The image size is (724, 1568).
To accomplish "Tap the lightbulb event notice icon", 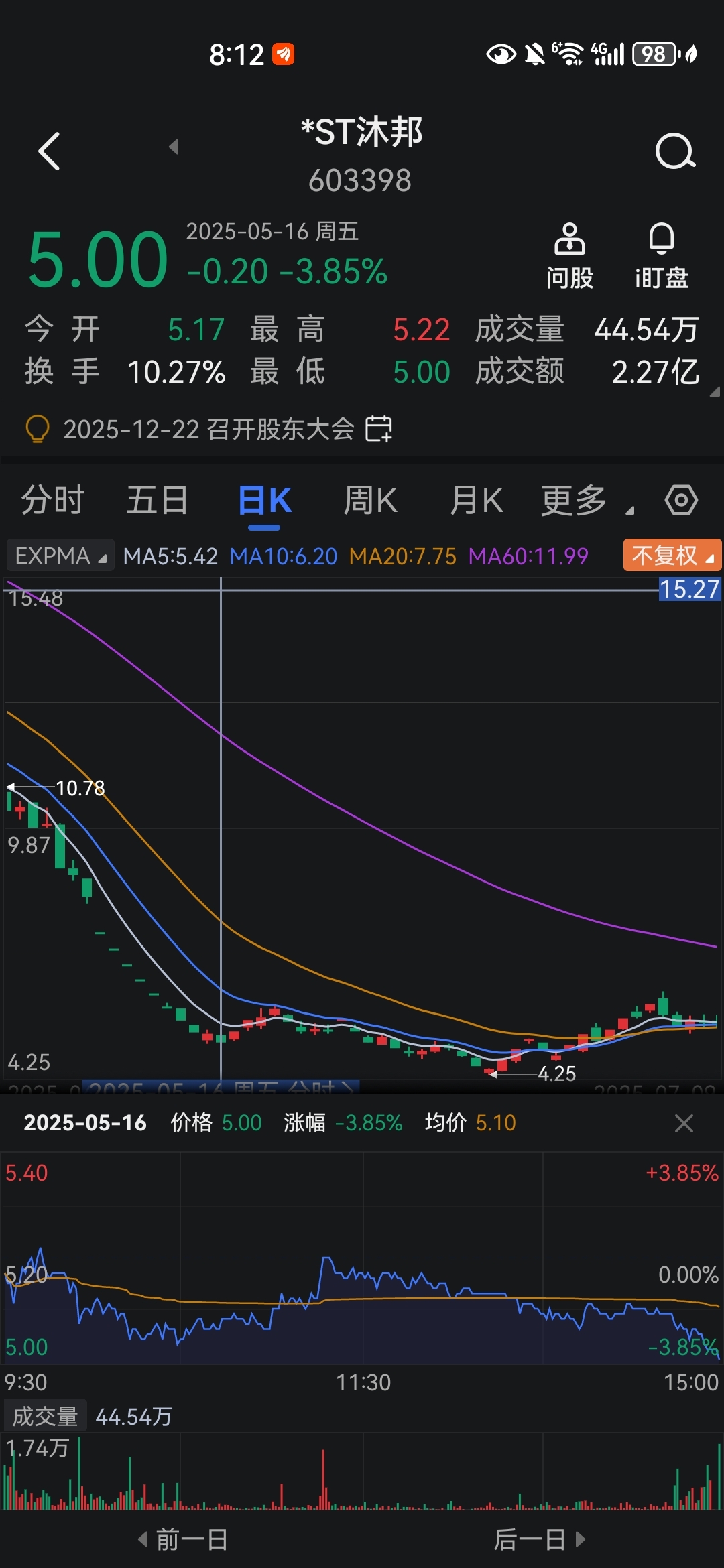I will (x=38, y=429).
